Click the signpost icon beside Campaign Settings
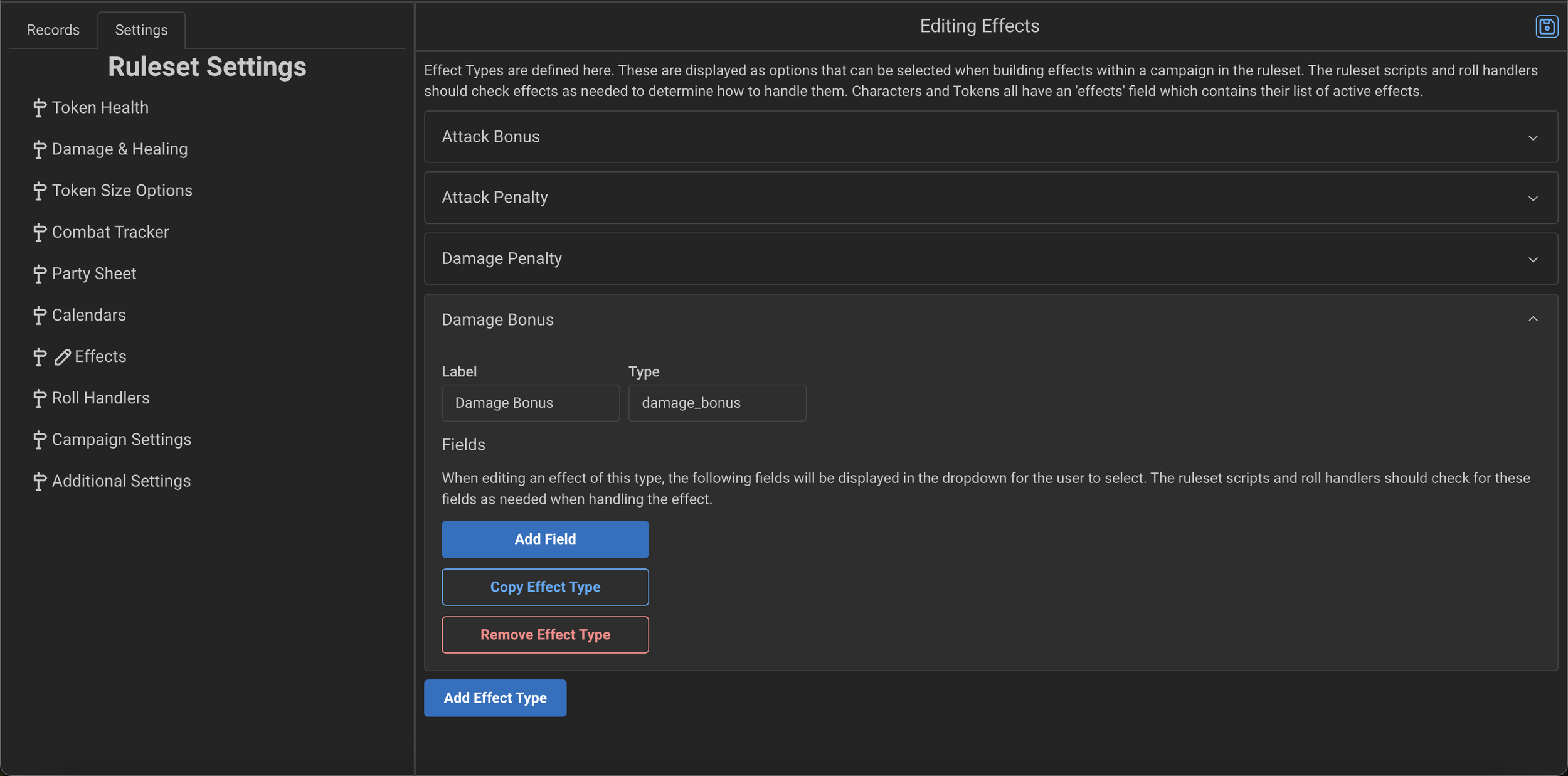The height and width of the screenshot is (776, 1568). point(39,439)
